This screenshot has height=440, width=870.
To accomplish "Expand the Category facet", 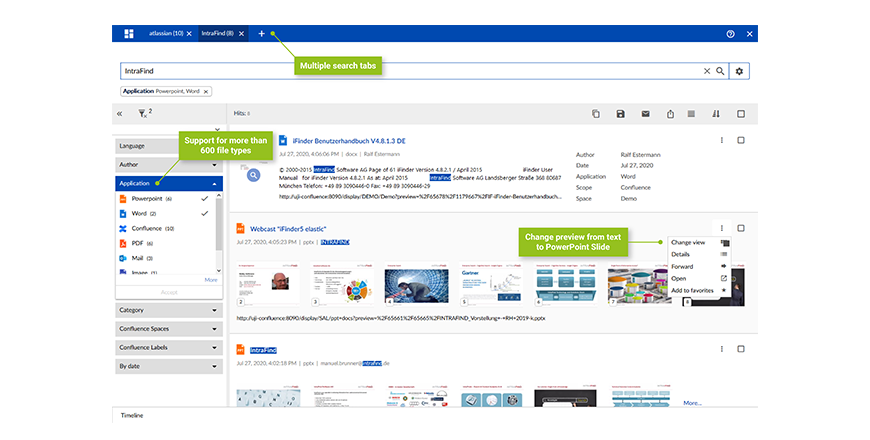I will (x=169, y=310).
